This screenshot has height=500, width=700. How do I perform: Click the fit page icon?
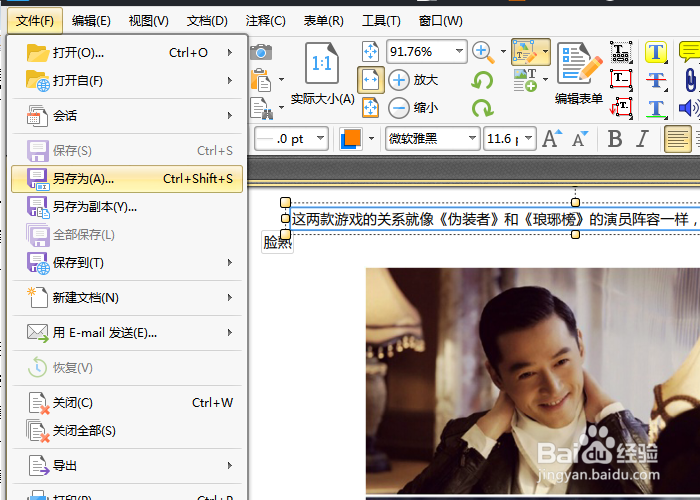(371, 51)
